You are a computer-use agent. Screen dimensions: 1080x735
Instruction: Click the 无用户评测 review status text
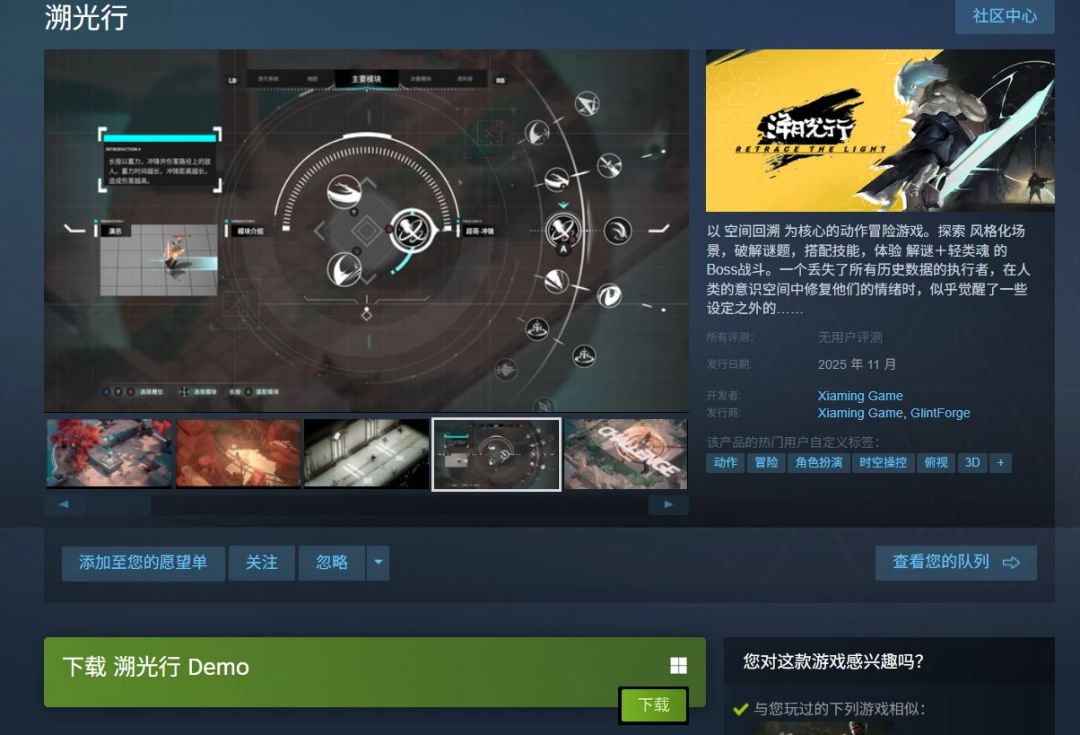tap(850, 338)
